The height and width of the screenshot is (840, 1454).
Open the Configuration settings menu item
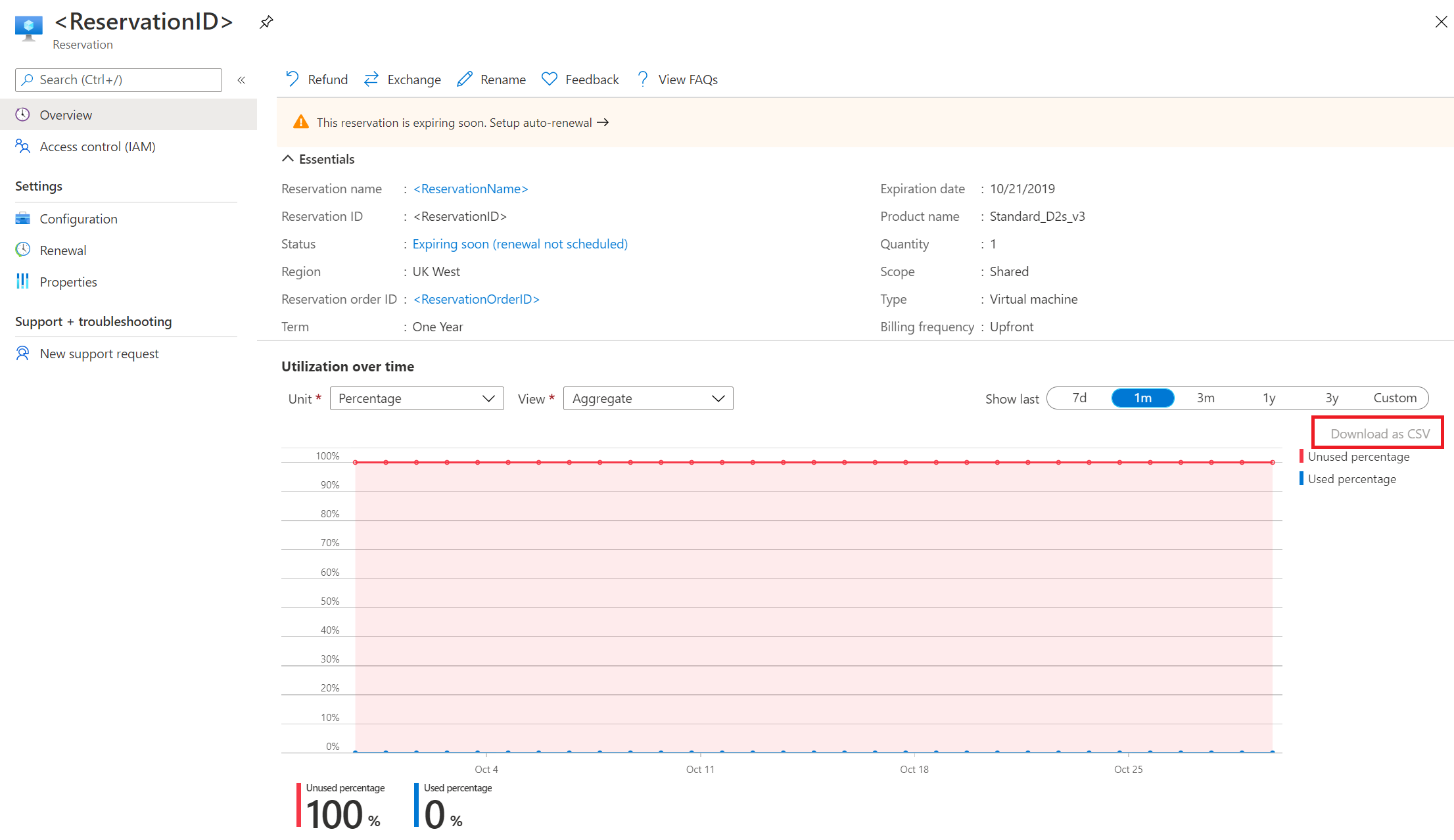pyautogui.click(x=78, y=219)
